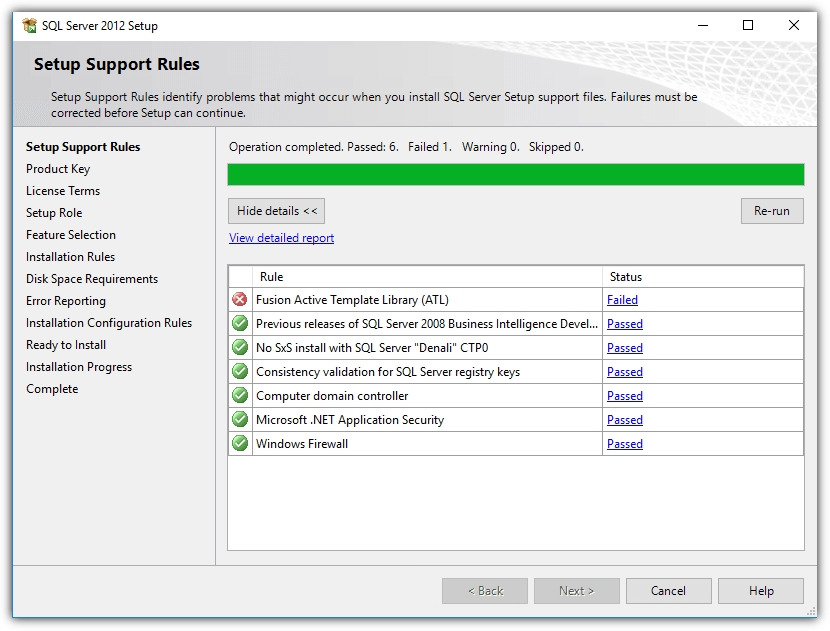Click the Re-run button
The height and width of the screenshot is (631, 830).
(x=772, y=211)
